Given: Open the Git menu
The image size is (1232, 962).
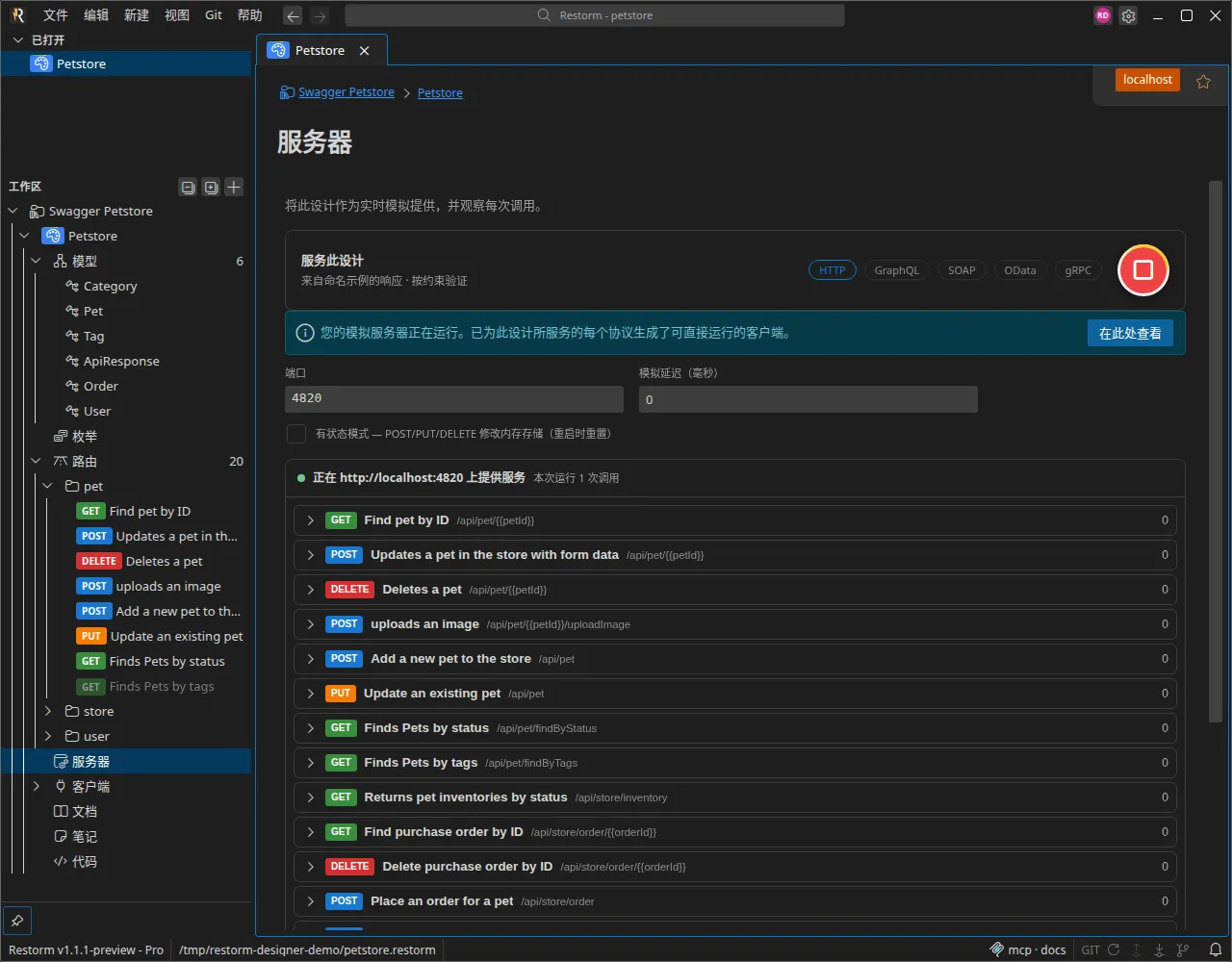Looking at the screenshot, I should click(x=214, y=15).
